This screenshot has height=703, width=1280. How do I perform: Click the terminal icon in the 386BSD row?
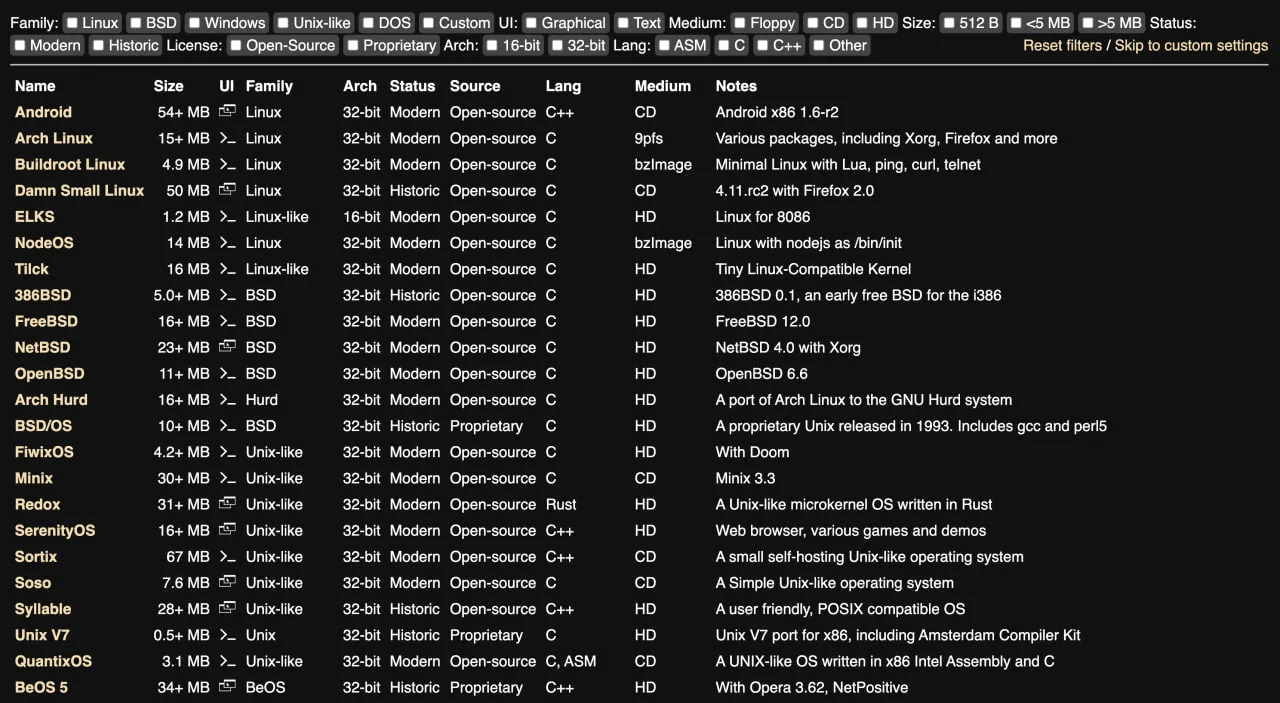click(x=228, y=295)
